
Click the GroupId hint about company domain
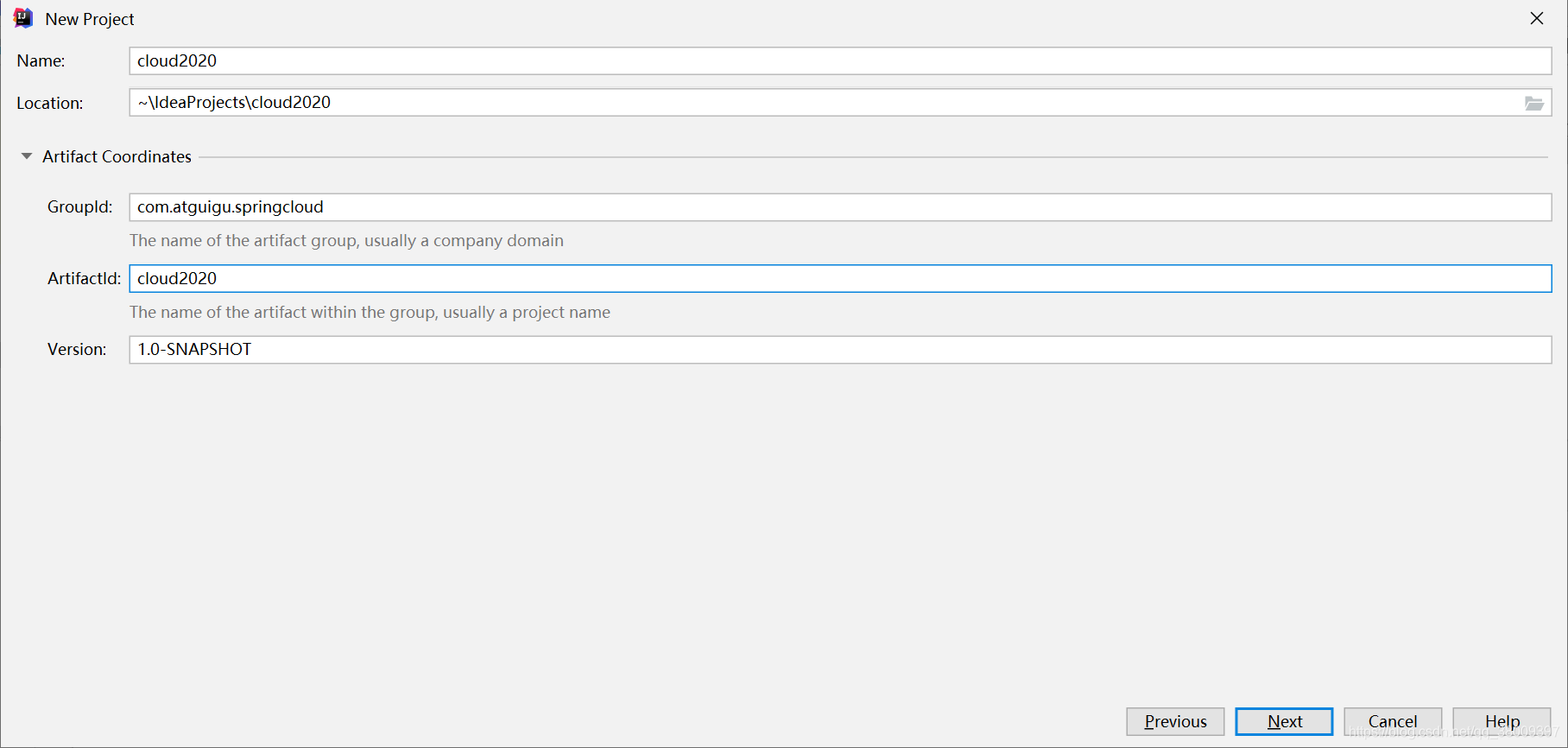(x=346, y=241)
